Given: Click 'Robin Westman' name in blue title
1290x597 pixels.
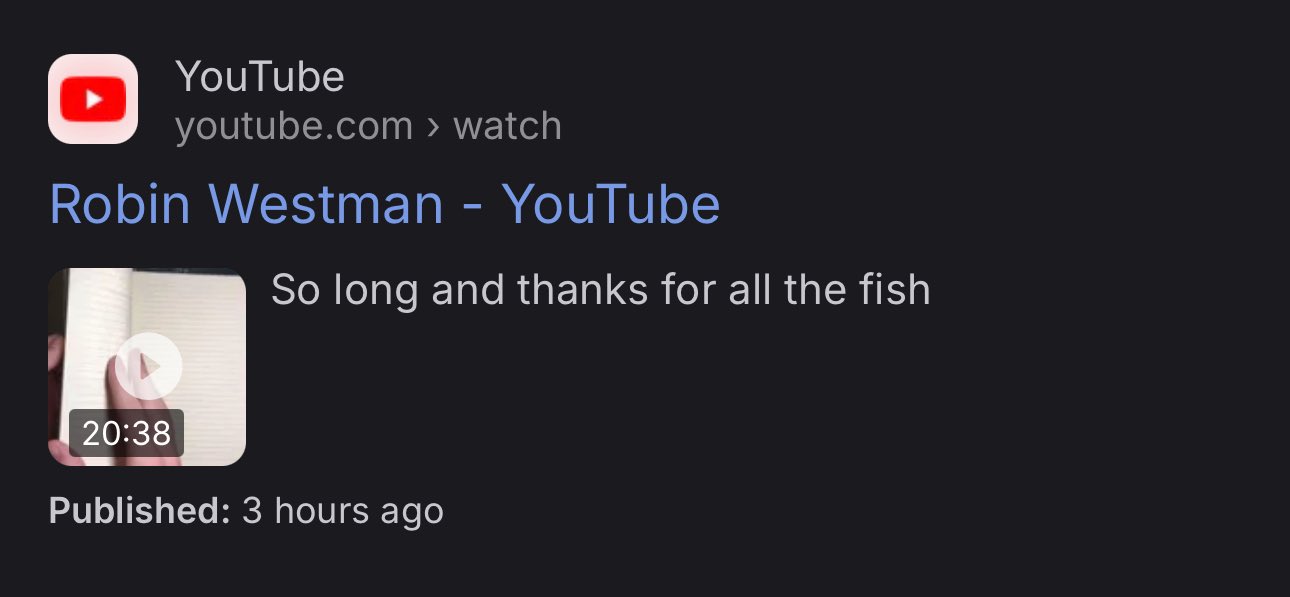Looking at the screenshot, I should [x=246, y=204].
